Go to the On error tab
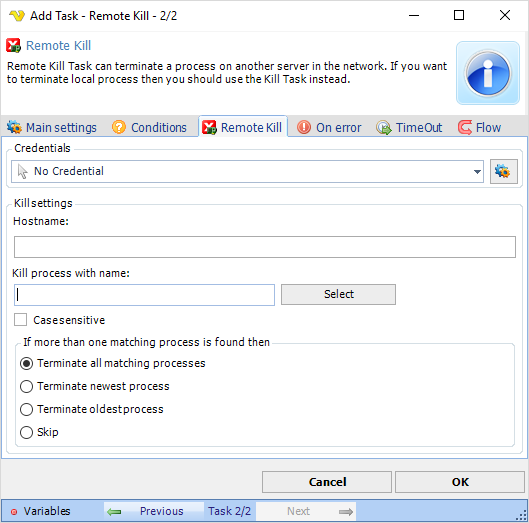529x523 pixels. coord(329,128)
